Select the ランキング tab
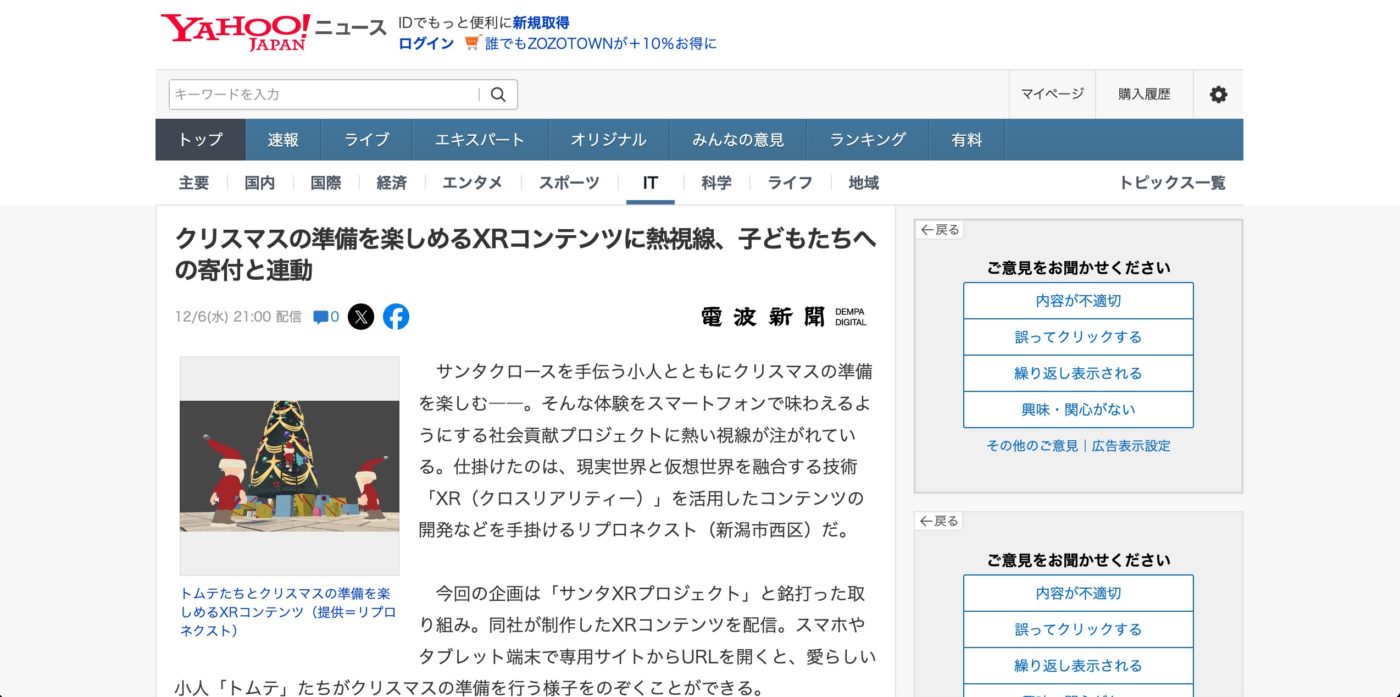 [x=868, y=140]
